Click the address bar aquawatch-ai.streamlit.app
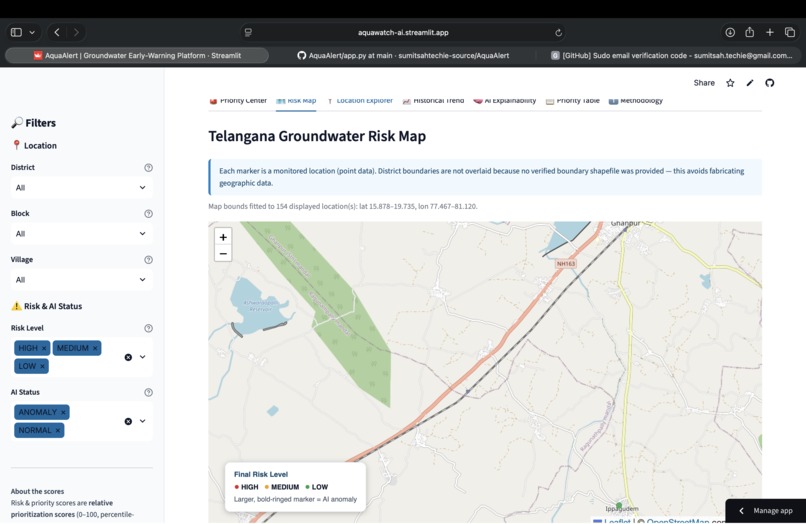Image resolution: width=806 pixels, height=524 pixels. (403, 32)
